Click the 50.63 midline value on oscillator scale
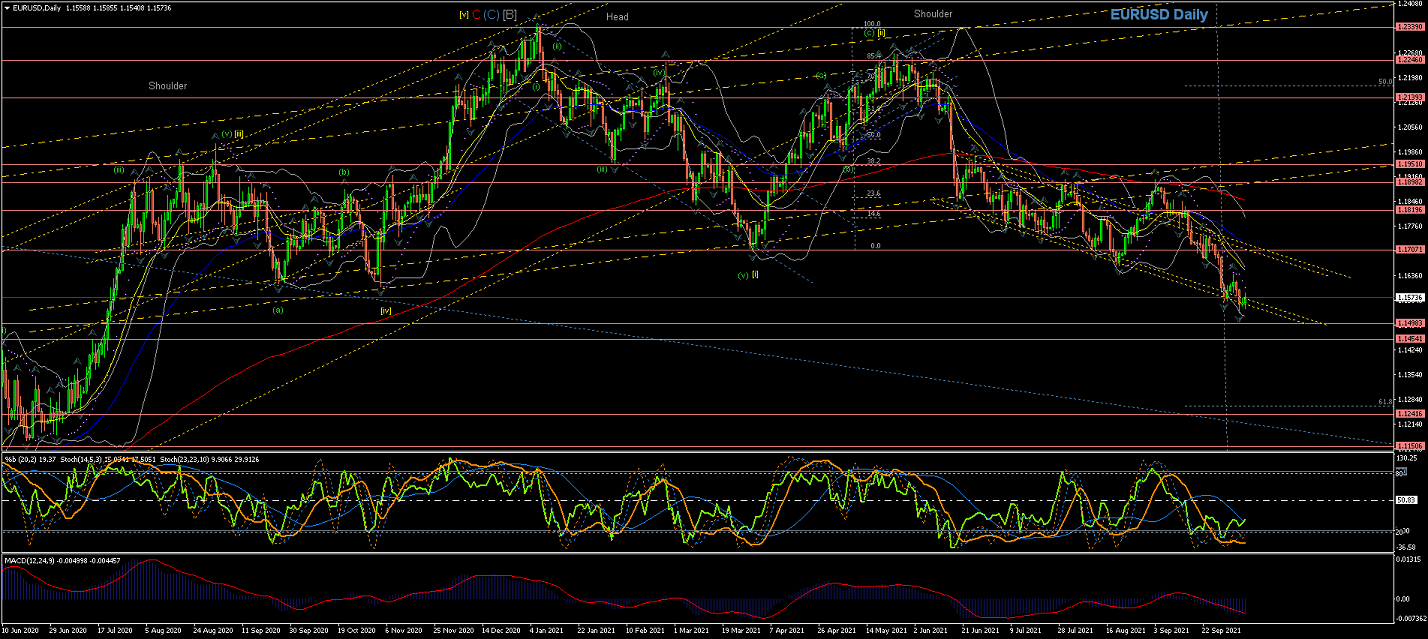Screen dimensions: 1428x639 coord(1406,499)
